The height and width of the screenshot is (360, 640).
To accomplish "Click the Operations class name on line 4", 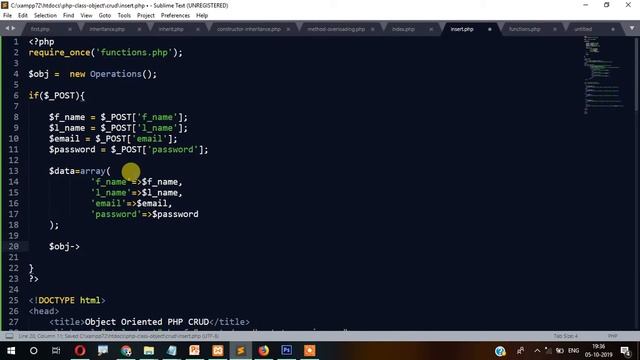I will pos(116,74).
